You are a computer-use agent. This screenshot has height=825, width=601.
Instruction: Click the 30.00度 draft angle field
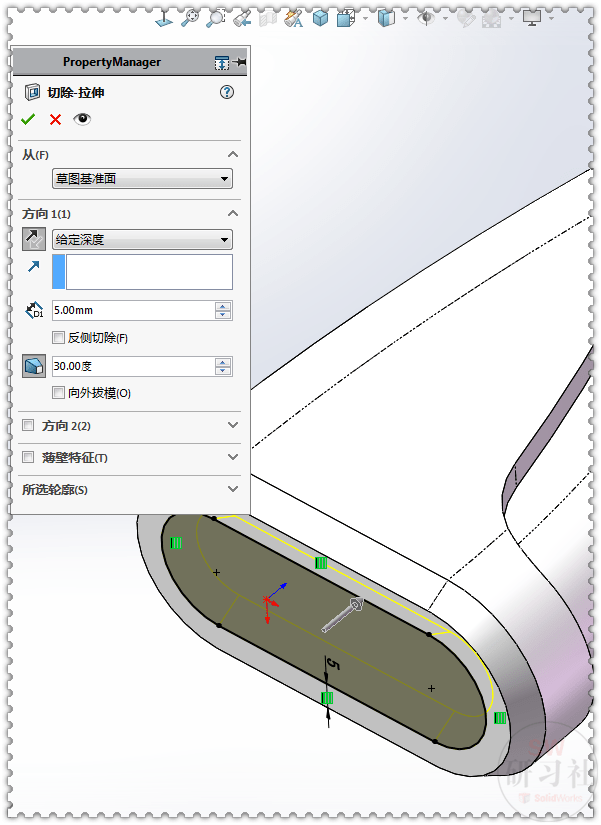(x=134, y=366)
